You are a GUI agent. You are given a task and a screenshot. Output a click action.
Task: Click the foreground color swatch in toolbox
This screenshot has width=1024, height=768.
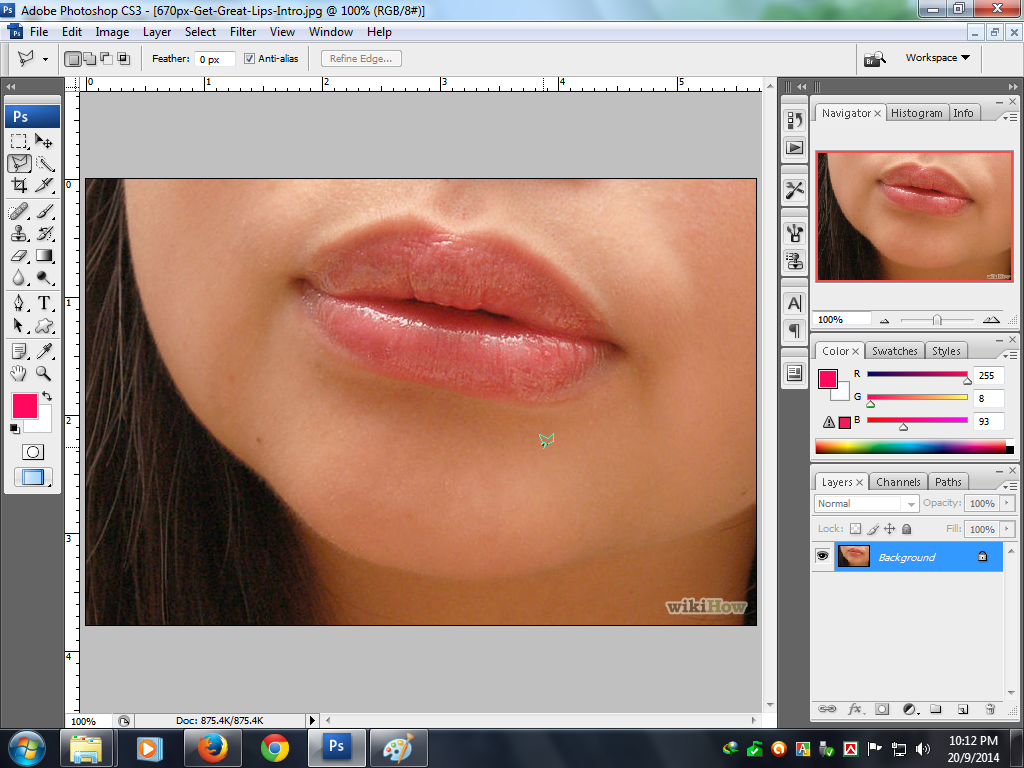24,405
